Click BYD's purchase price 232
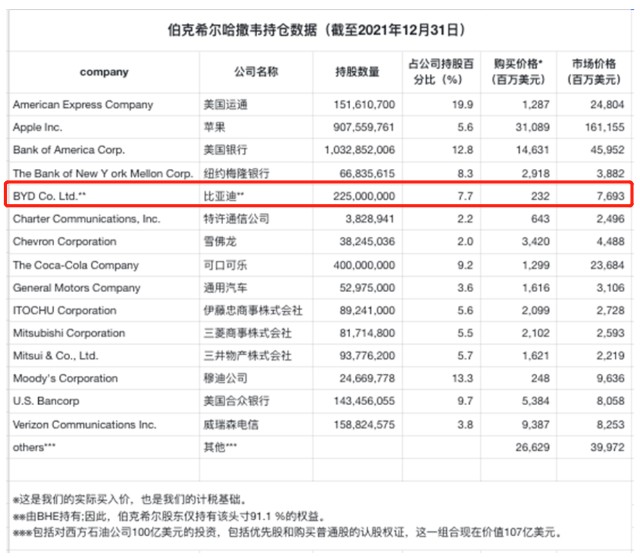640x558 pixels. (x=540, y=196)
